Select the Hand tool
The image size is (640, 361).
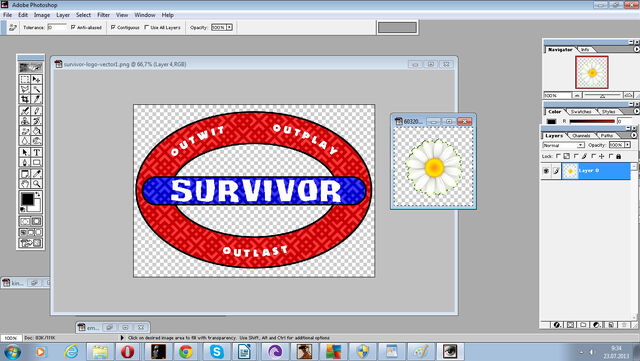pos(25,184)
